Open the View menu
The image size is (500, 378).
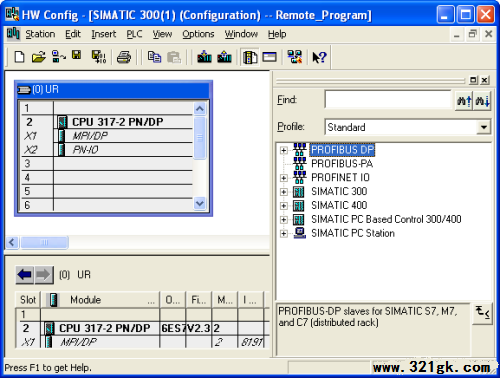[162, 34]
